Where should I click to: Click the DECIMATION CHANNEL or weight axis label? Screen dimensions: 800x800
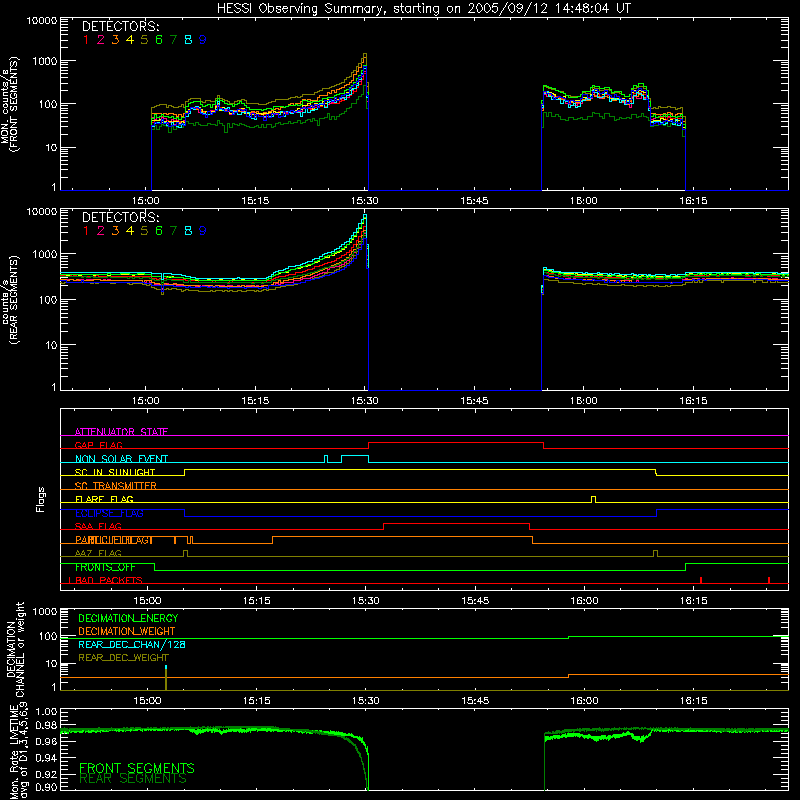click(x=15, y=649)
